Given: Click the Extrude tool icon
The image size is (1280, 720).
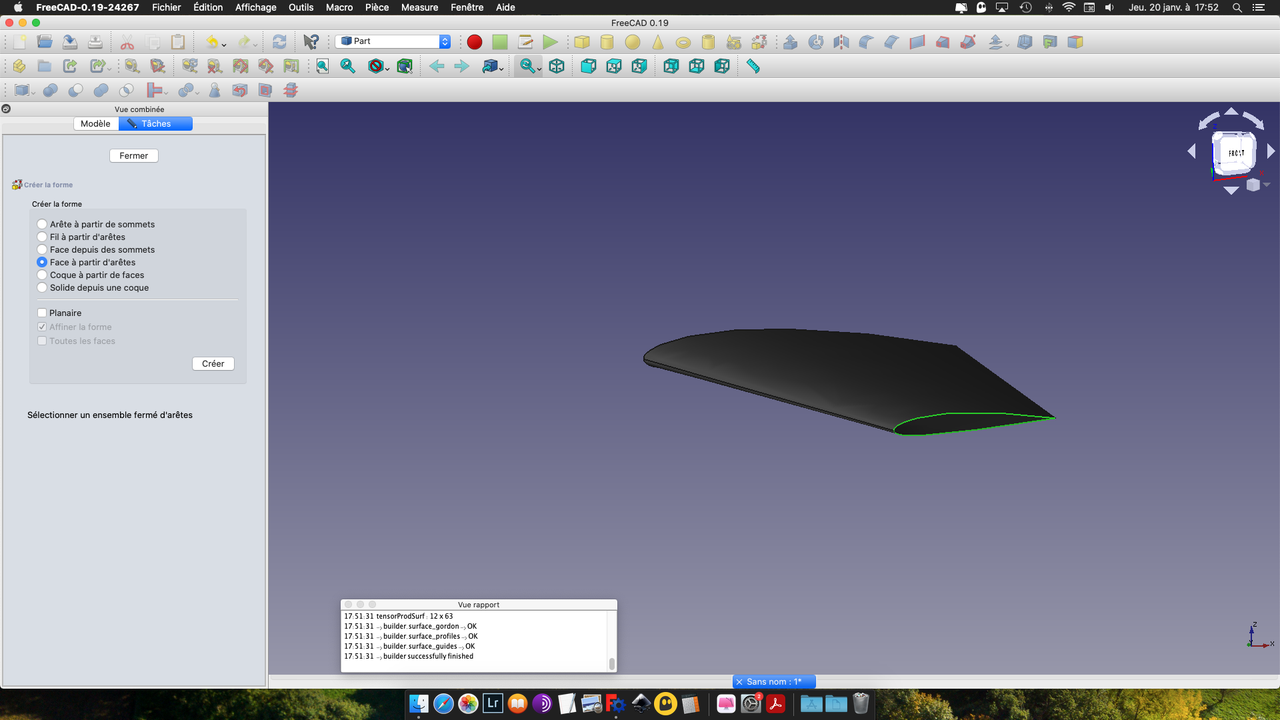Looking at the screenshot, I should tap(790, 42).
